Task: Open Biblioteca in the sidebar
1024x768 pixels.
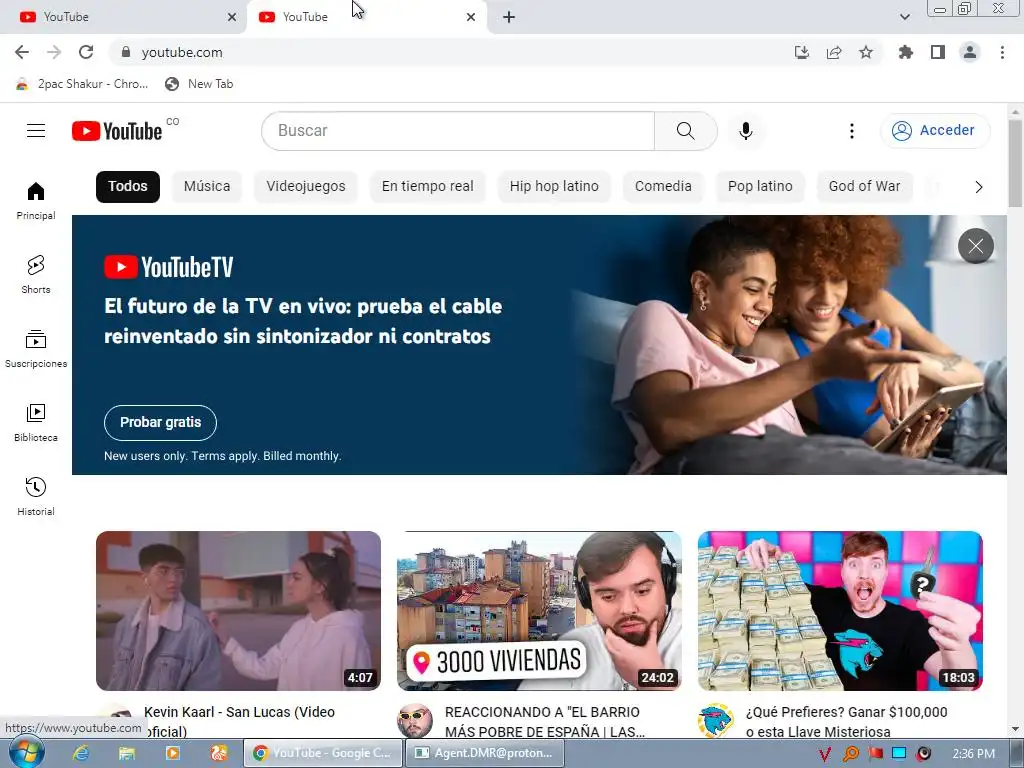Action: click(x=36, y=423)
